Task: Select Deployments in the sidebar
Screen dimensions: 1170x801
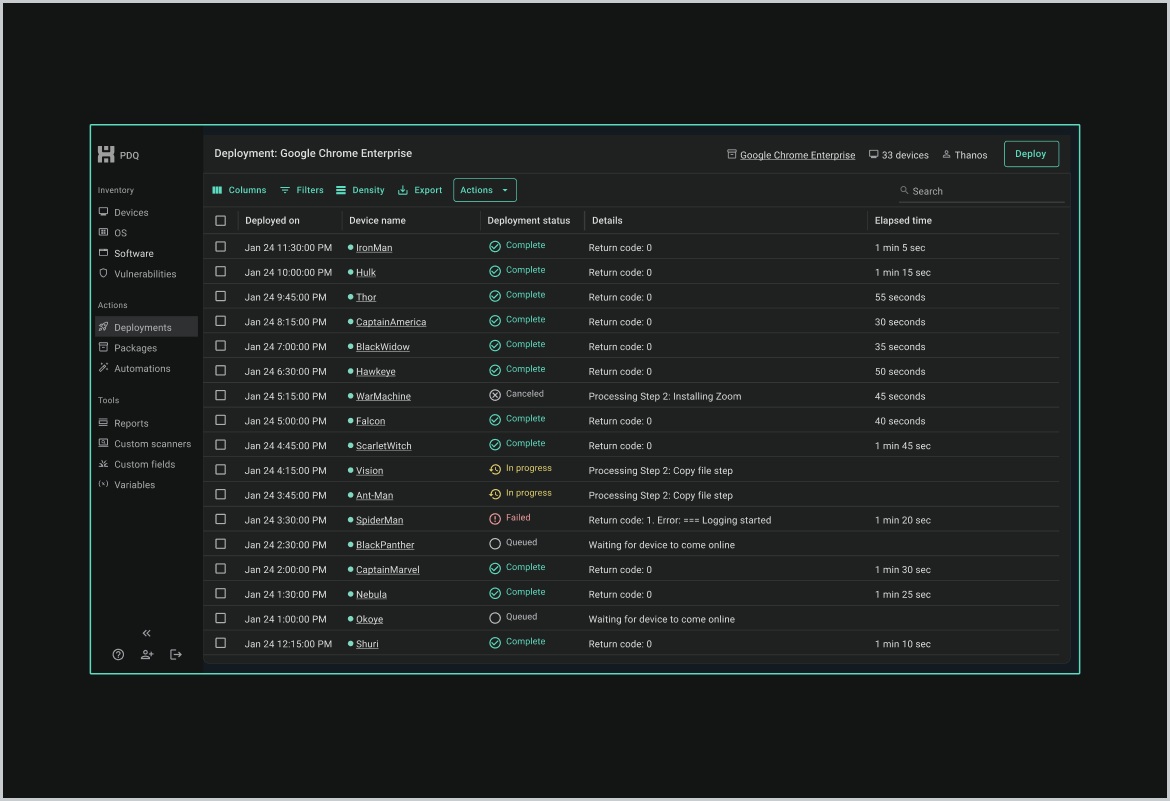Action: click(x=146, y=327)
